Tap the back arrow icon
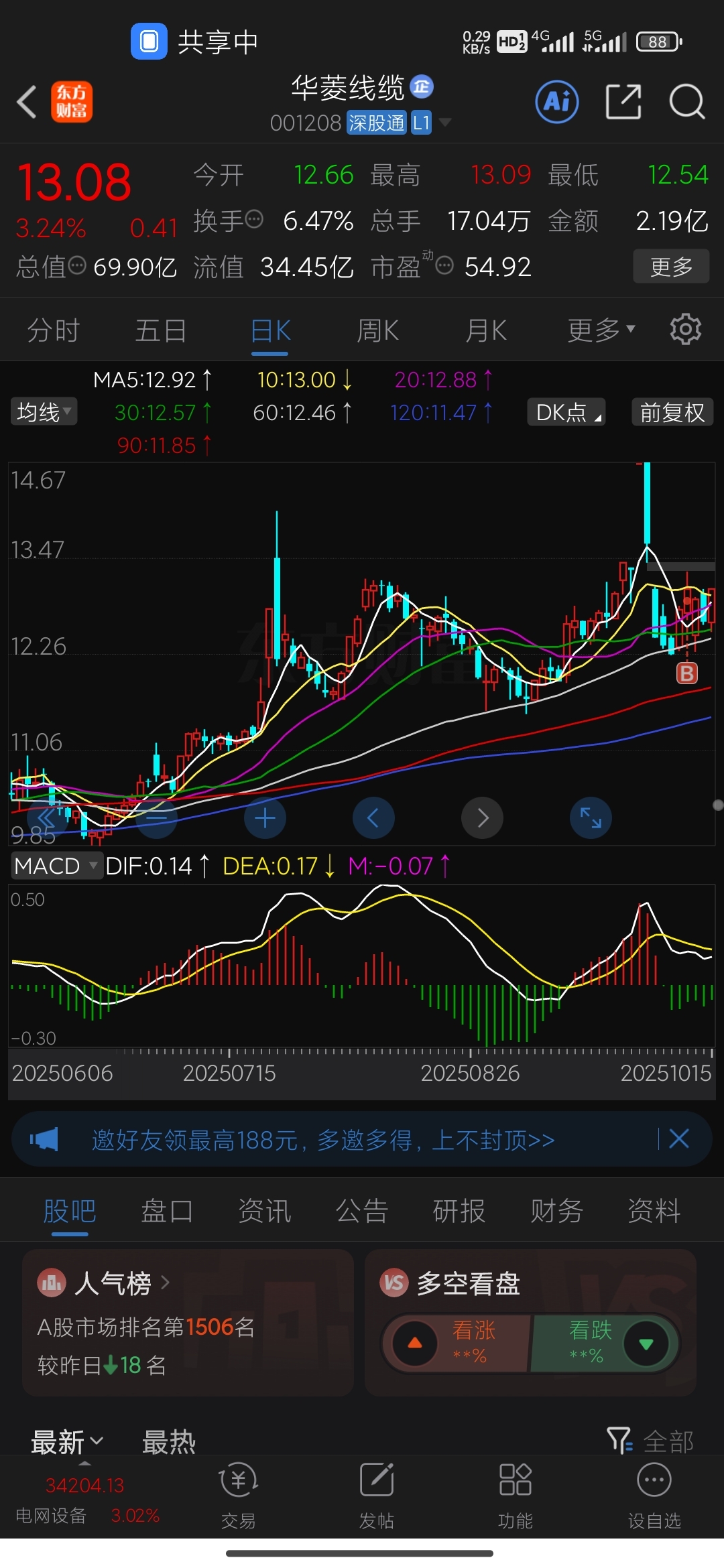 click(x=27, y=102)
